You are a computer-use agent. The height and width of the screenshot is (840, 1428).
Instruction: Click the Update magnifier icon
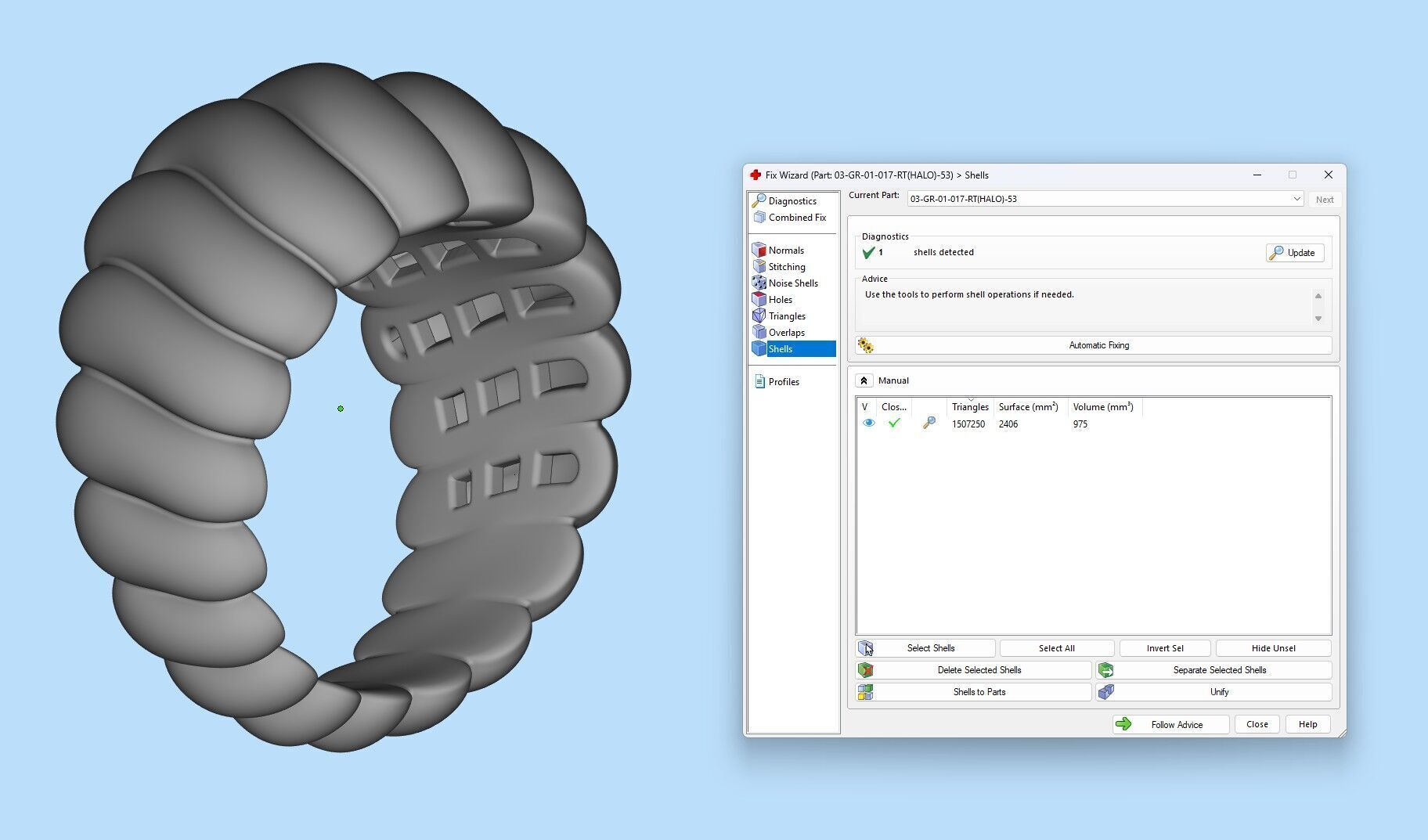click(1276, 253)
